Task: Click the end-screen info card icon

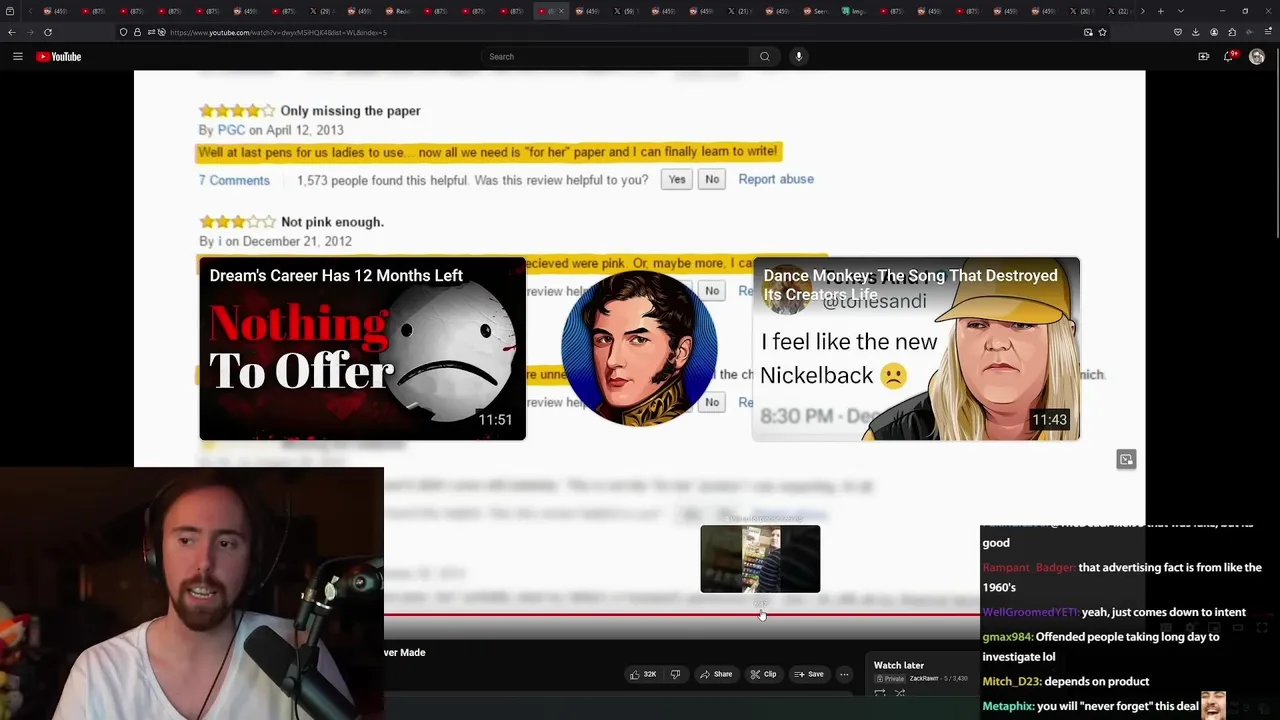Action: [x=1126, y=459]
